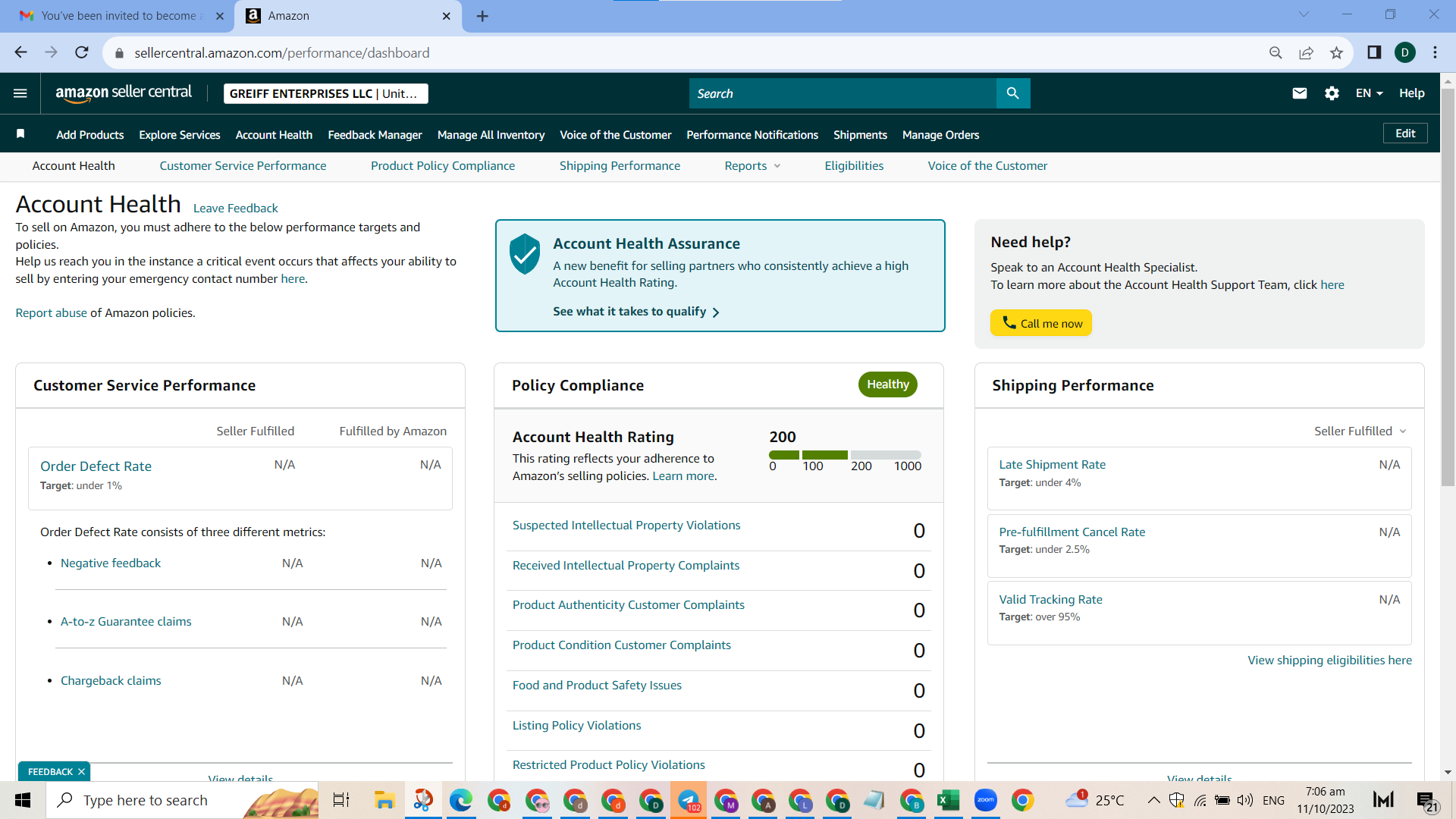The width and height of the screenshot is (1456, 819).
Task: Click the bookmark flag icon
Action: (x=20, y=134)
